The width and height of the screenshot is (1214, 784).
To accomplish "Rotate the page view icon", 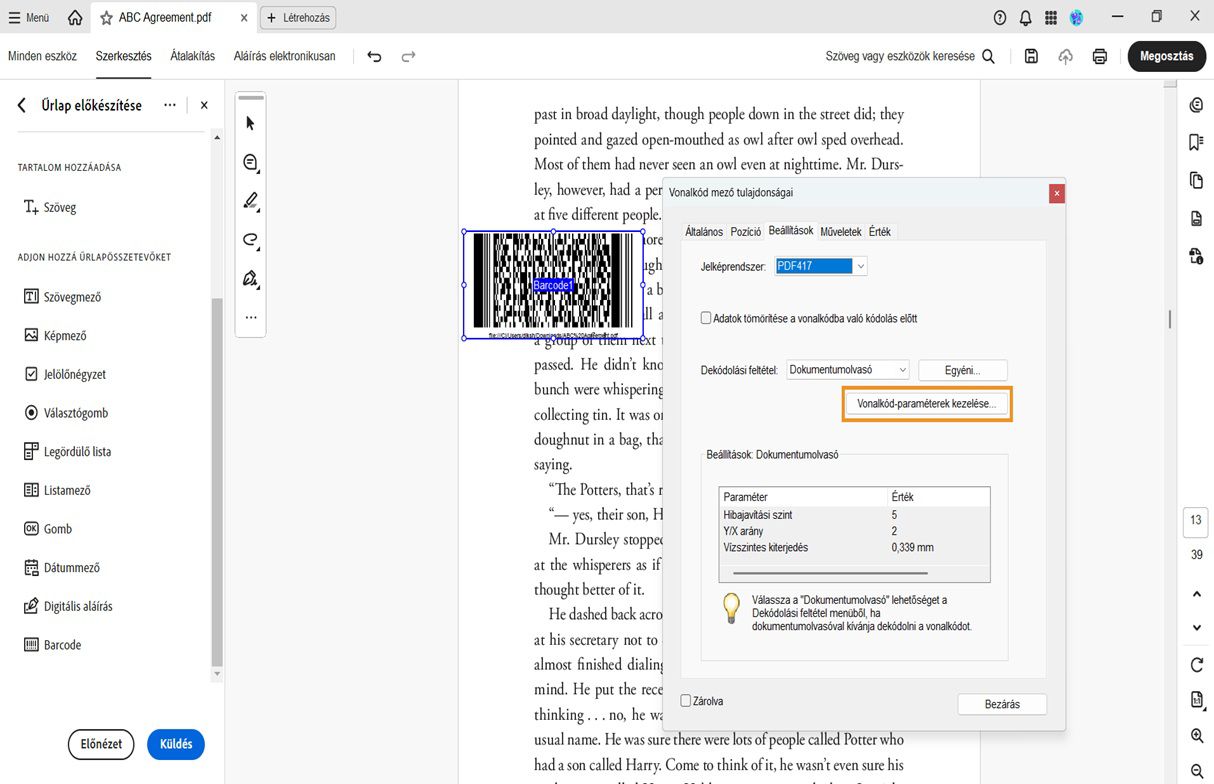I will pyautogui.click(x=1197, y=665).
